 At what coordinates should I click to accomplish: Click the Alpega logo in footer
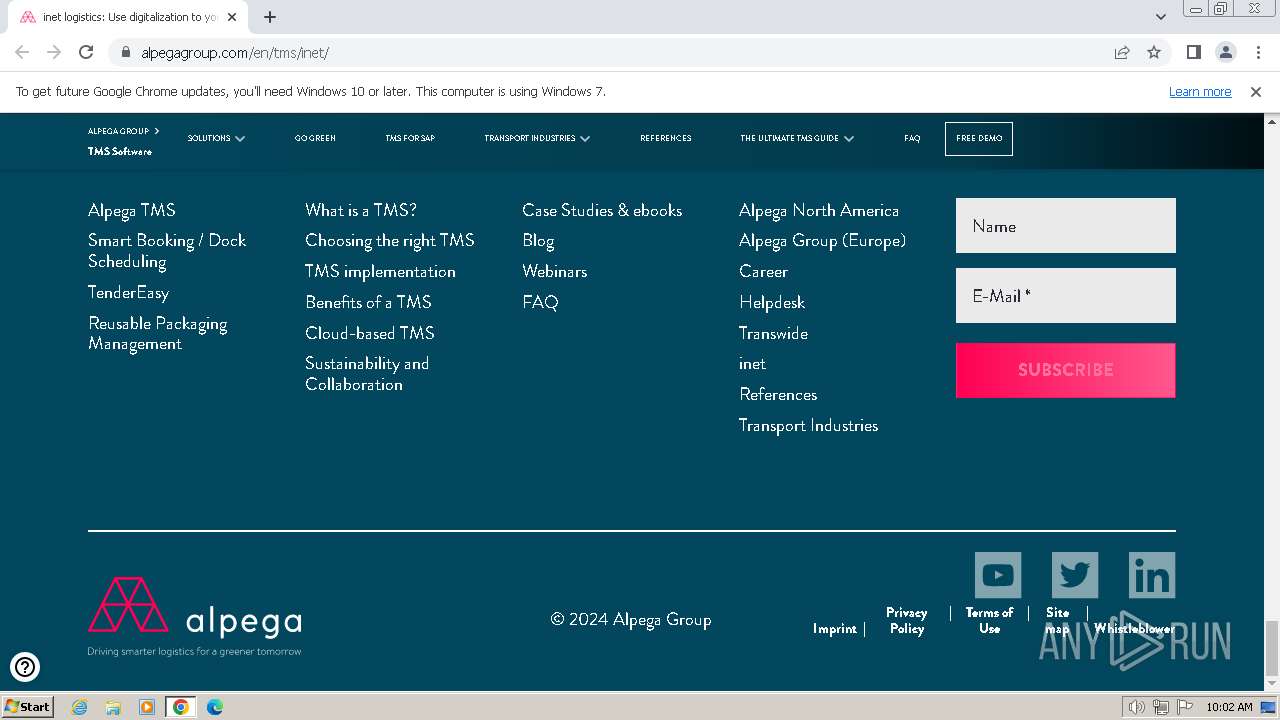pyautogui.click(x=195, y=616)
